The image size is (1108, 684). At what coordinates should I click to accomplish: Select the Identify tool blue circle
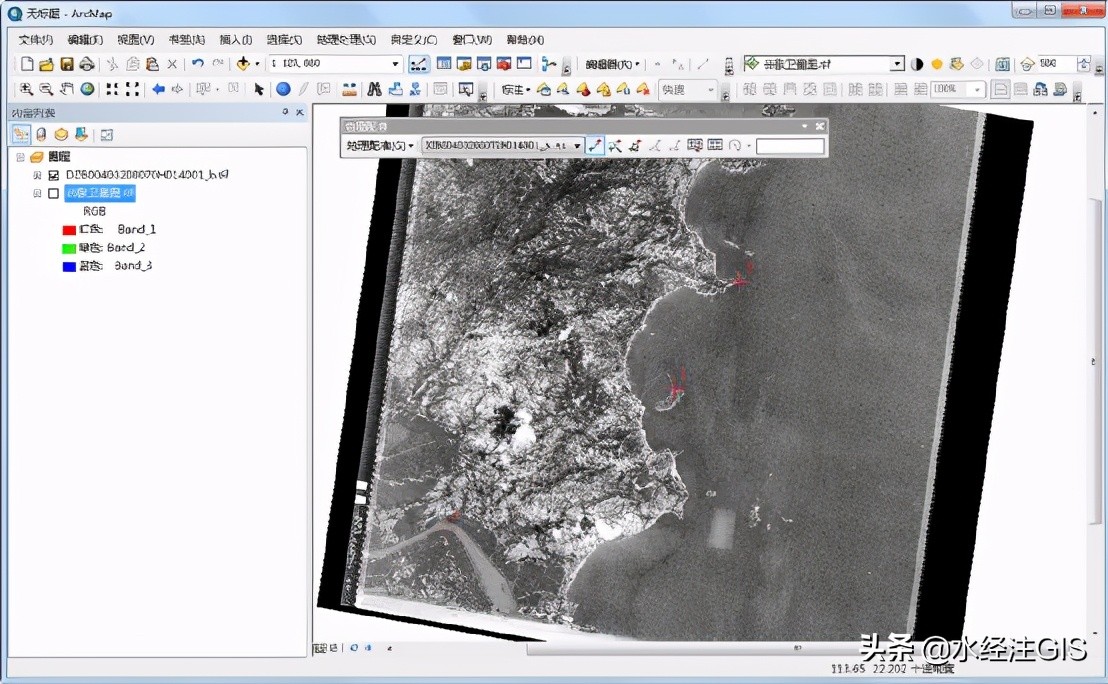283,89
